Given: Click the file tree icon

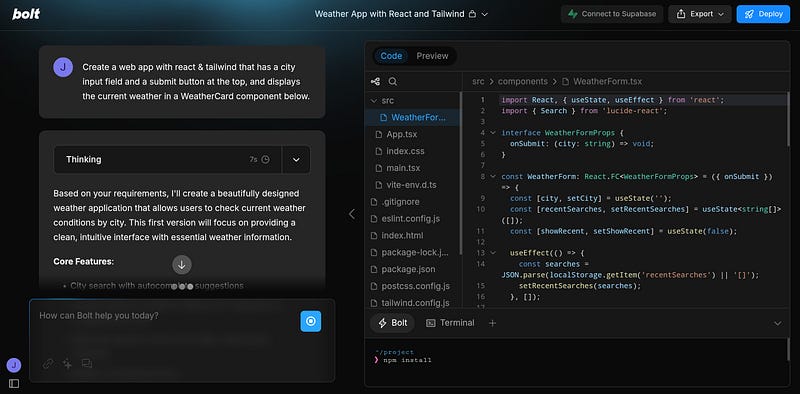Looking at the screenshot, I should point(375,82).
